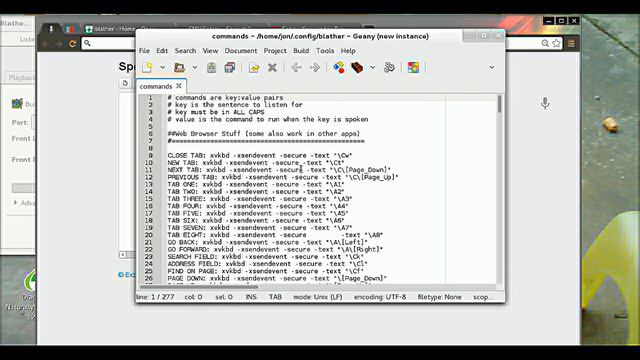Image resolution: width=640 pixels, height=360 pixels.
Task: Click the Chrome back arrow
Action: 46,44
